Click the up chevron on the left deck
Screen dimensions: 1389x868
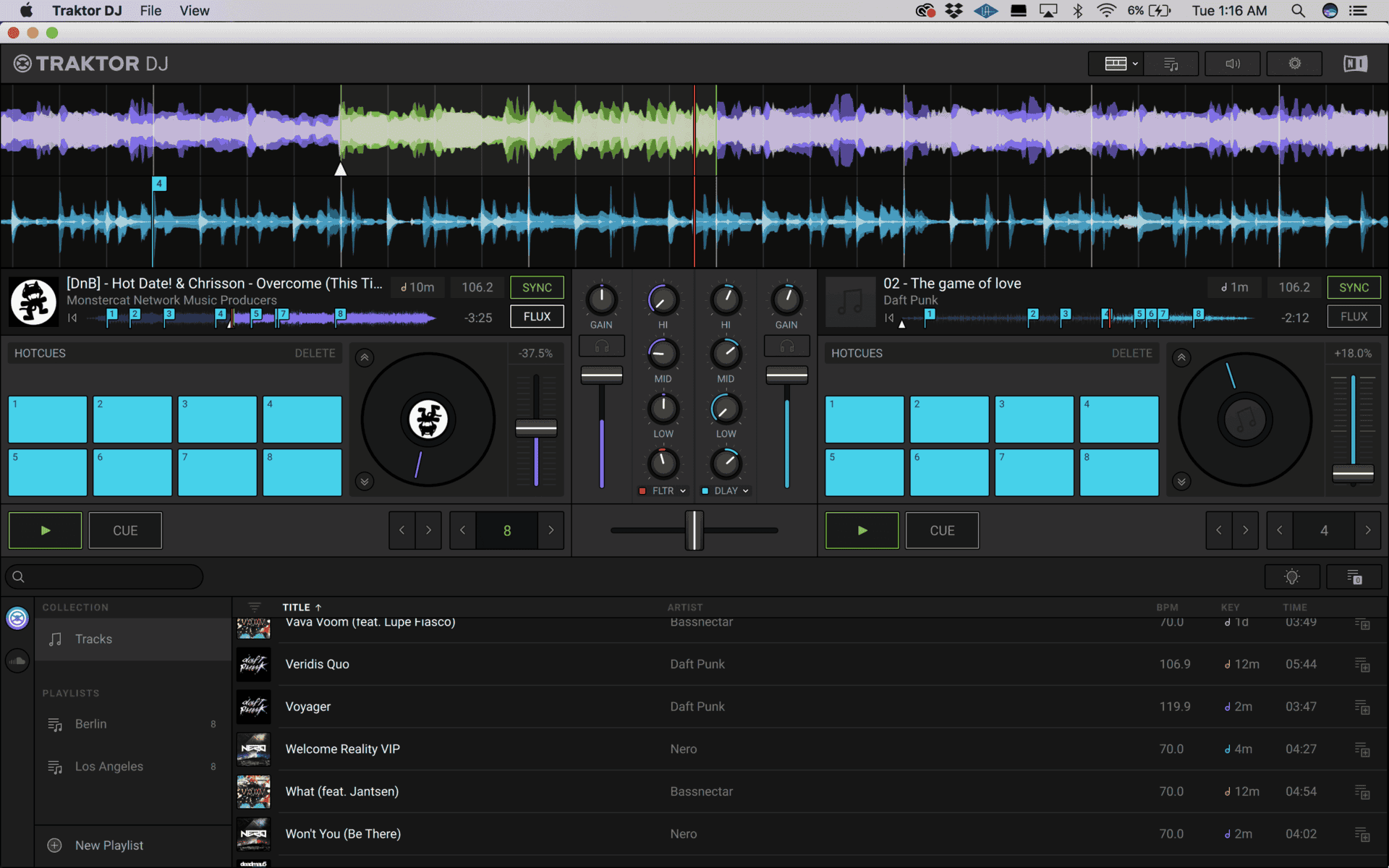point(365,357)
